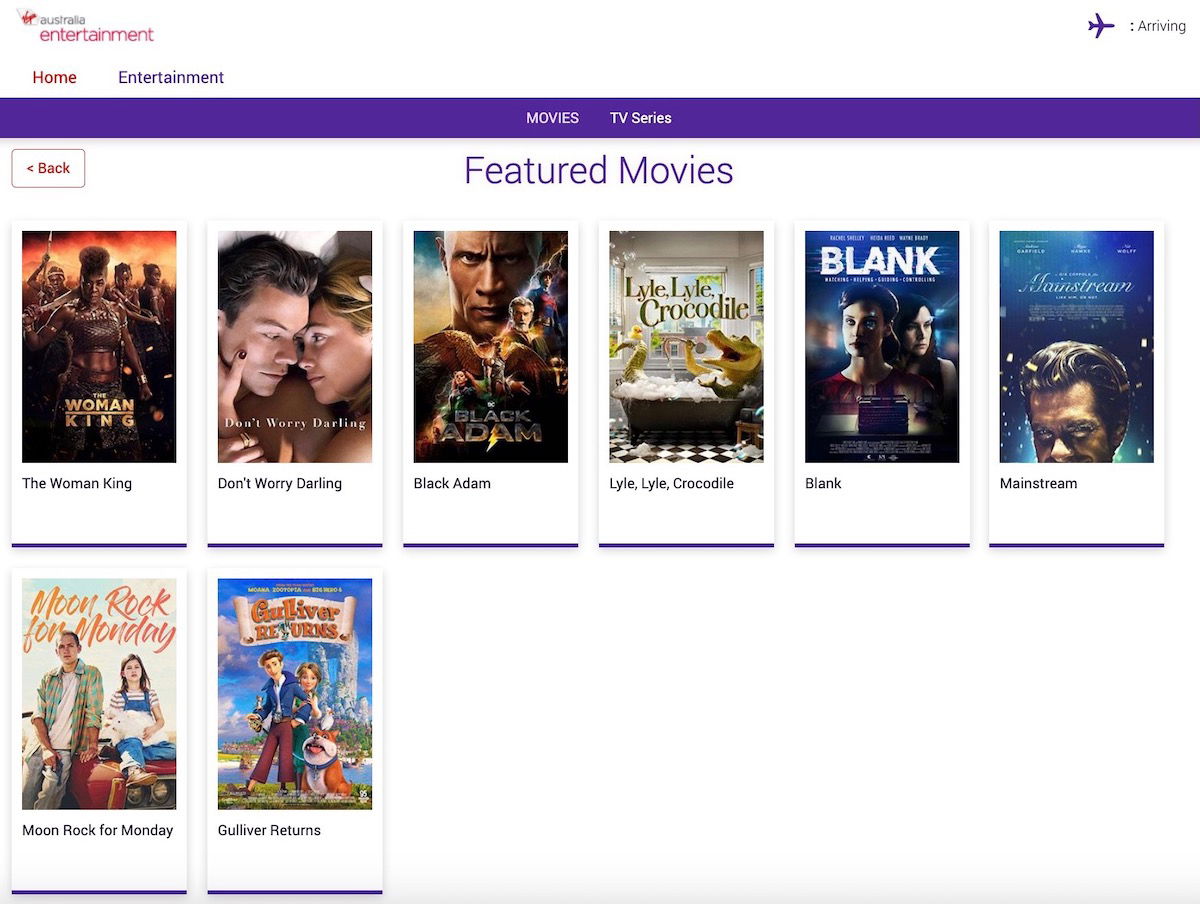Click the Virgin Australia entertainment logo
Image resolution: width=1200 pixels, height=904 pixels.
click(86, 26)
